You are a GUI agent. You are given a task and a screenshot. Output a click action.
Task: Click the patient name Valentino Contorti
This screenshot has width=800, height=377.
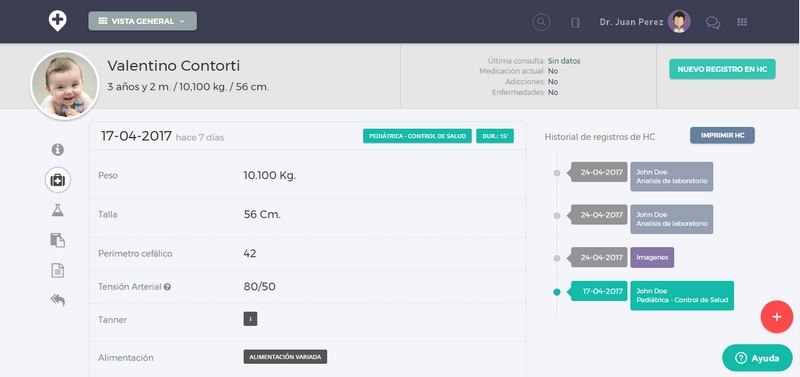pos(173,66)
